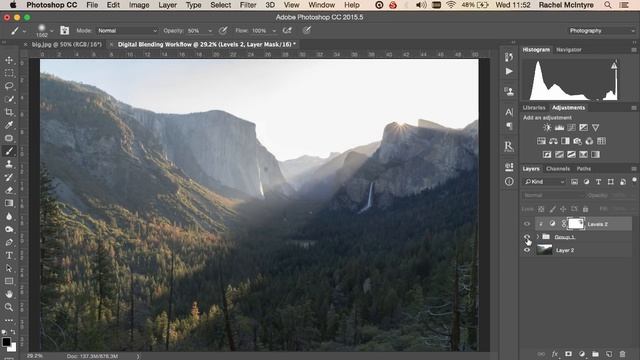Click the background color swatch
The height and width of the screenshot is (360, 640).
(12, 348)
